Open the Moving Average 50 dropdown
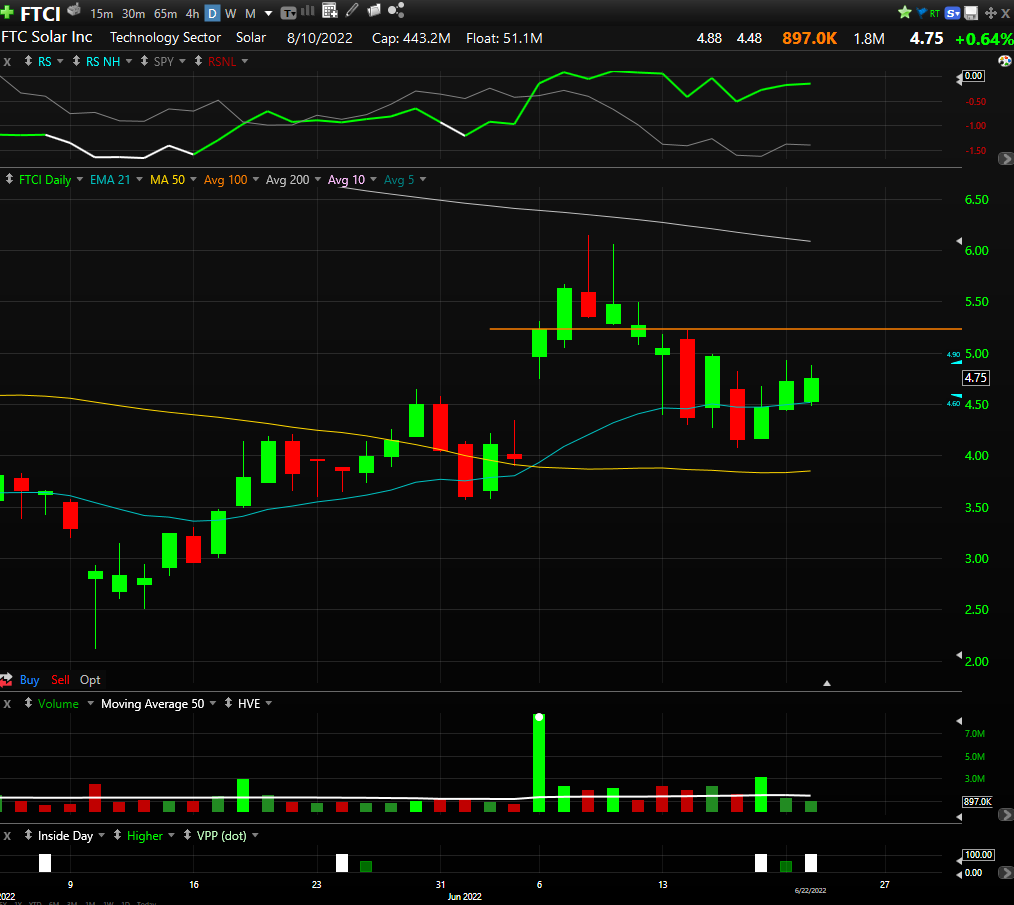Viewport: 1014px width, 905px height. pos(213,703)
